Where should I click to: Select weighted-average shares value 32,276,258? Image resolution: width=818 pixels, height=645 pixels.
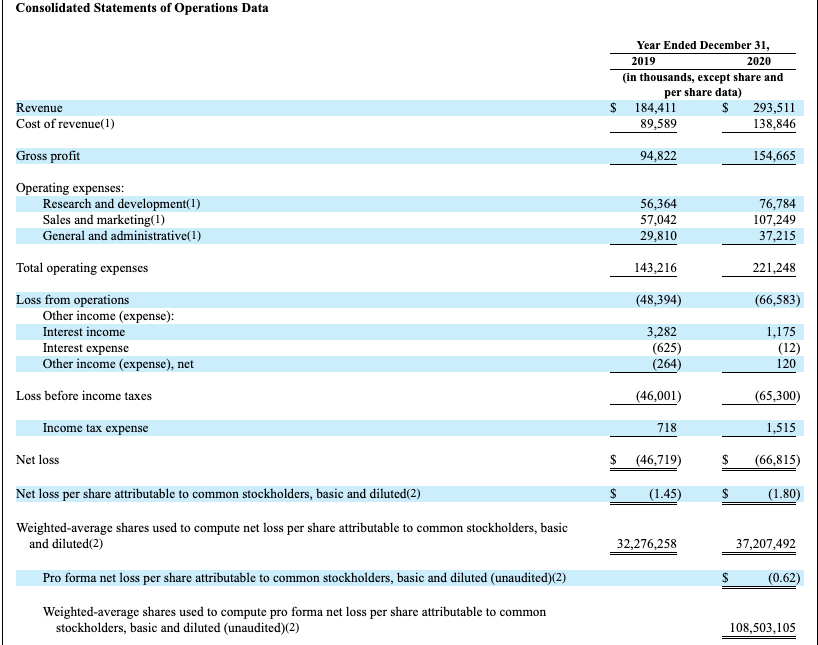pos(647,544)
